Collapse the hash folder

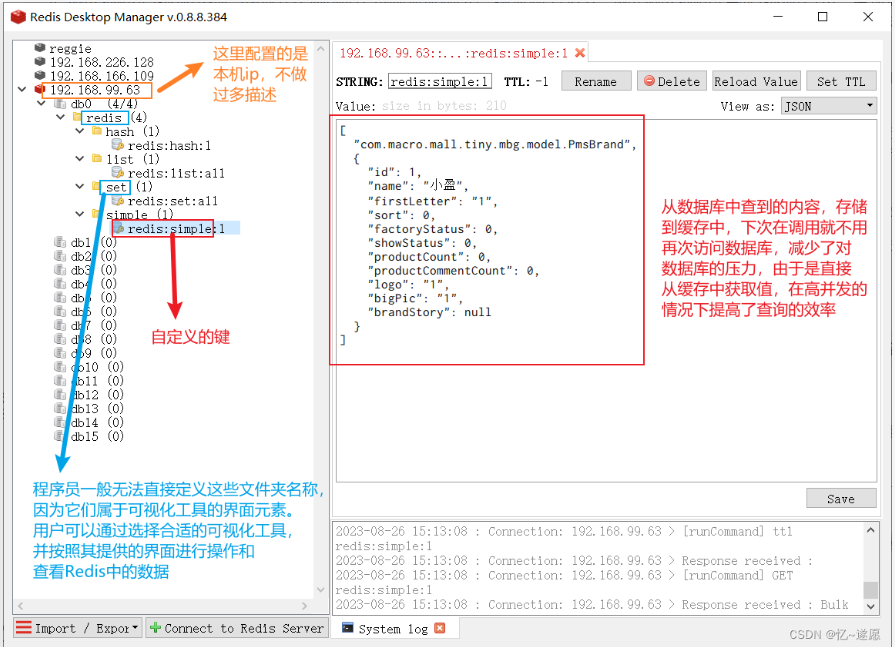pyautogui.click(x=80, y=131)
